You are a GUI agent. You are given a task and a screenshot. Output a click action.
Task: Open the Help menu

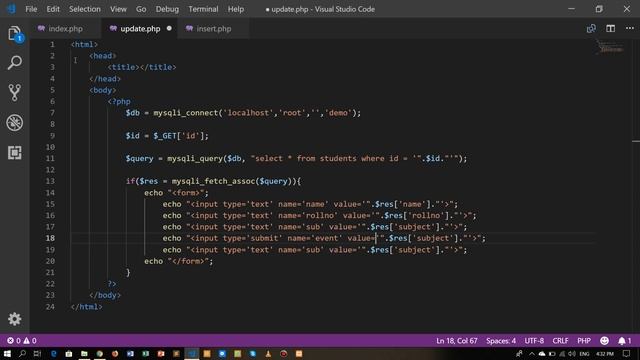click(x=236, y=9)
